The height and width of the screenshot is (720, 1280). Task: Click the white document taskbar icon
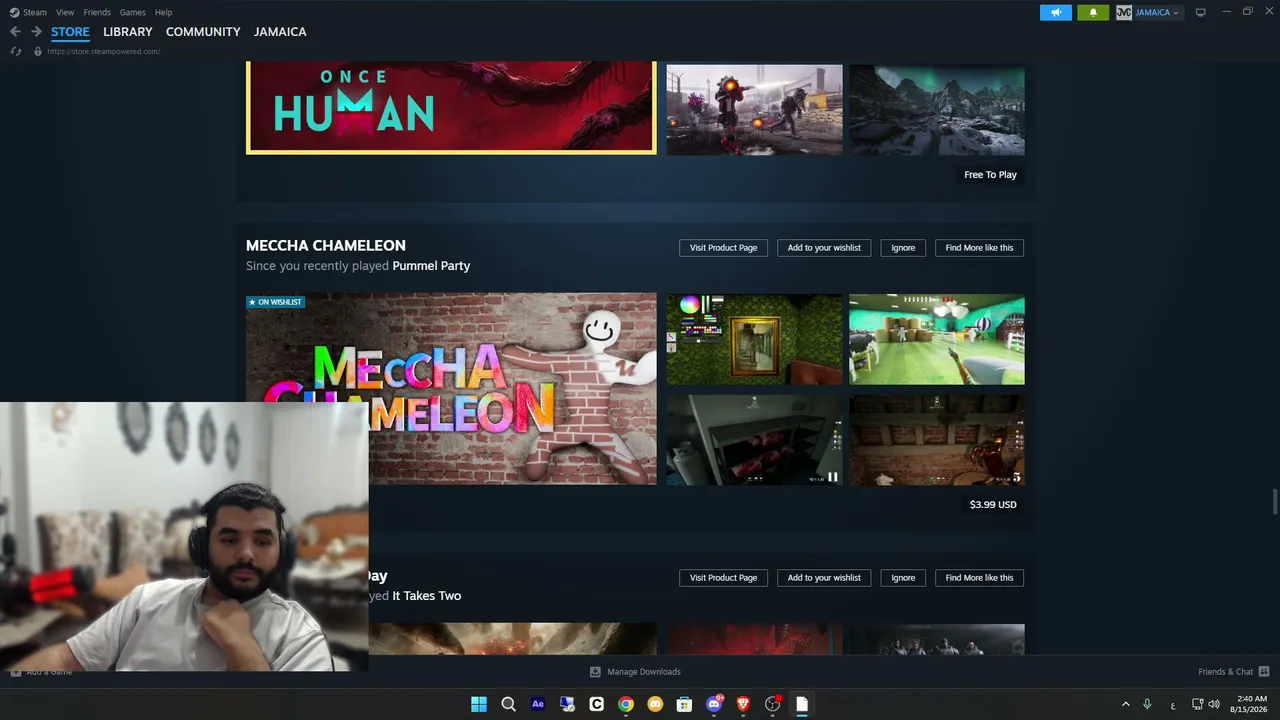802,704
